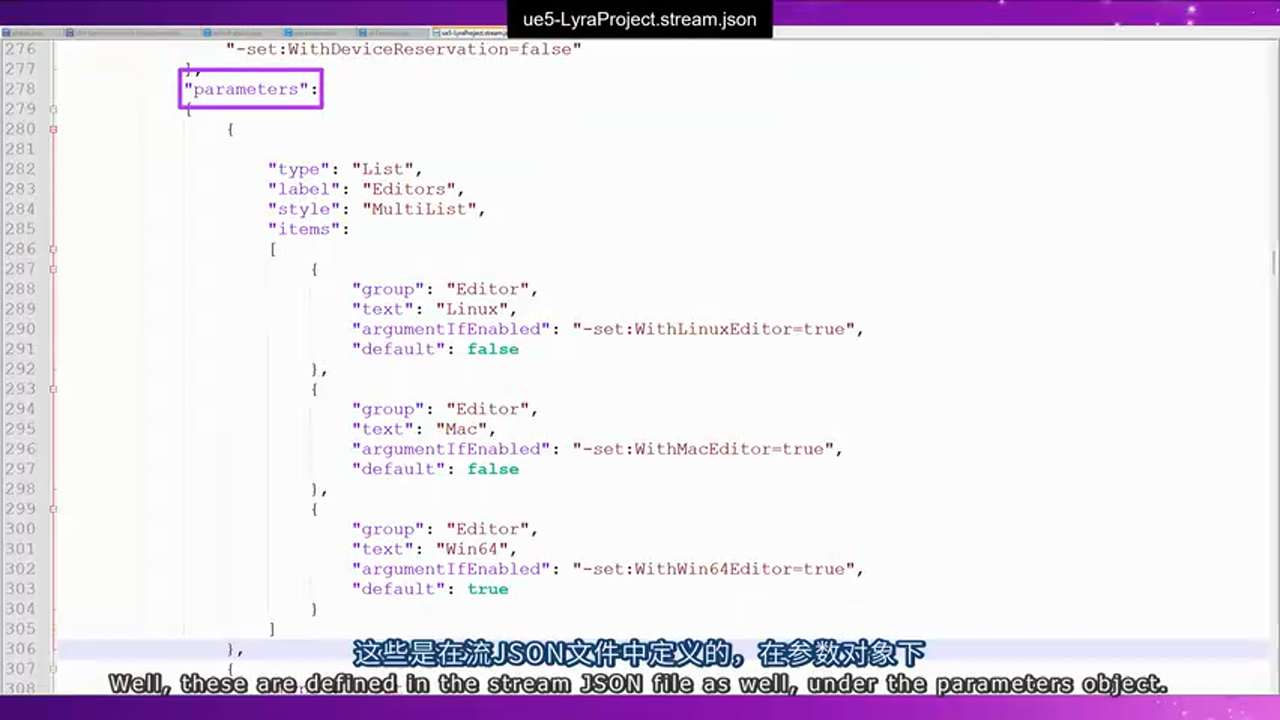
Task: Place cursor in the "MultiList" style value
Action: coord(423,208)
